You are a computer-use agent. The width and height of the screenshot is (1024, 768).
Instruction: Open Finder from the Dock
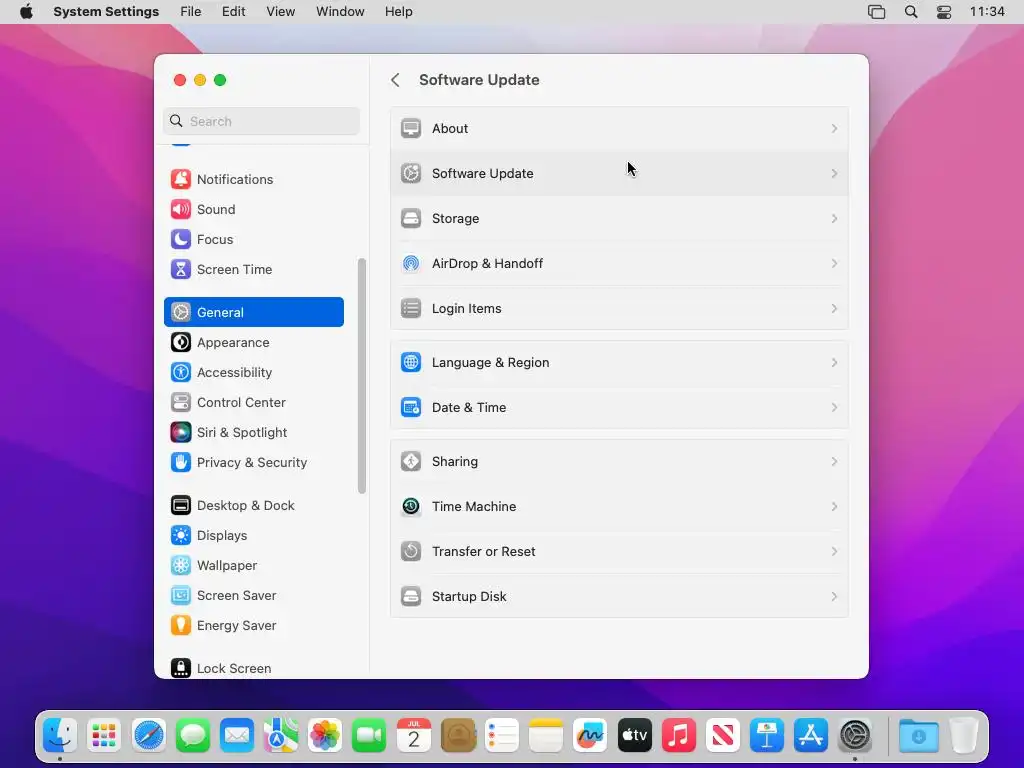[x=60, y=735]
